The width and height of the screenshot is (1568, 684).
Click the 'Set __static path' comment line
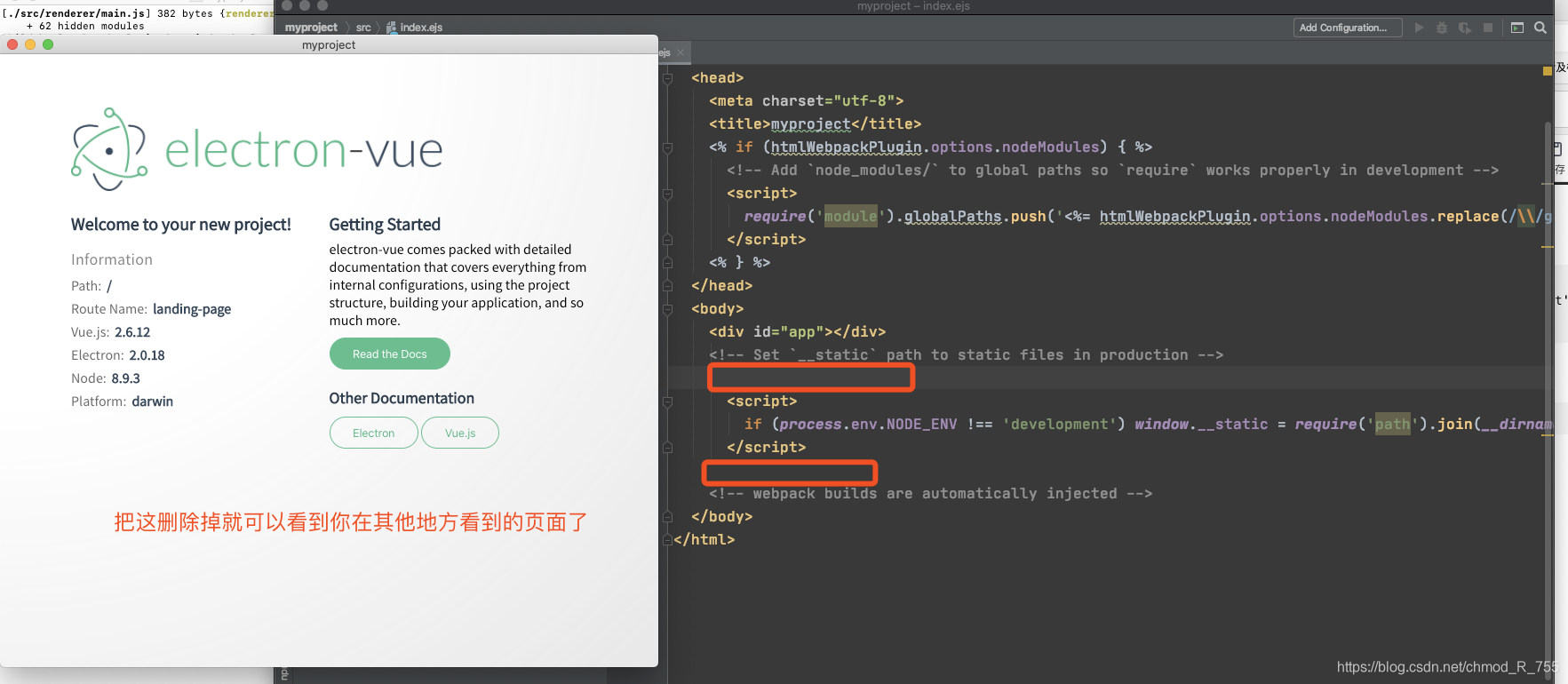pyautogui.click(x=966, y=355)
